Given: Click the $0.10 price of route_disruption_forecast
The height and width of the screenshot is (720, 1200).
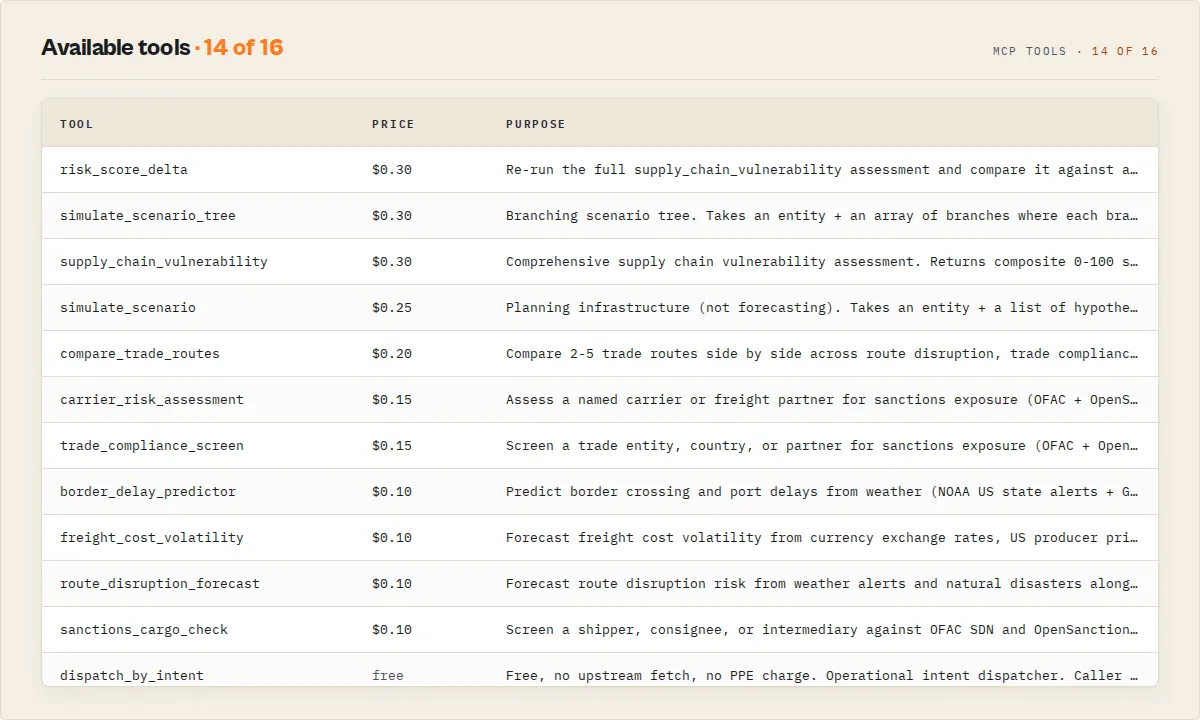Looking at the screenshot, I should (x=392, y=584).
